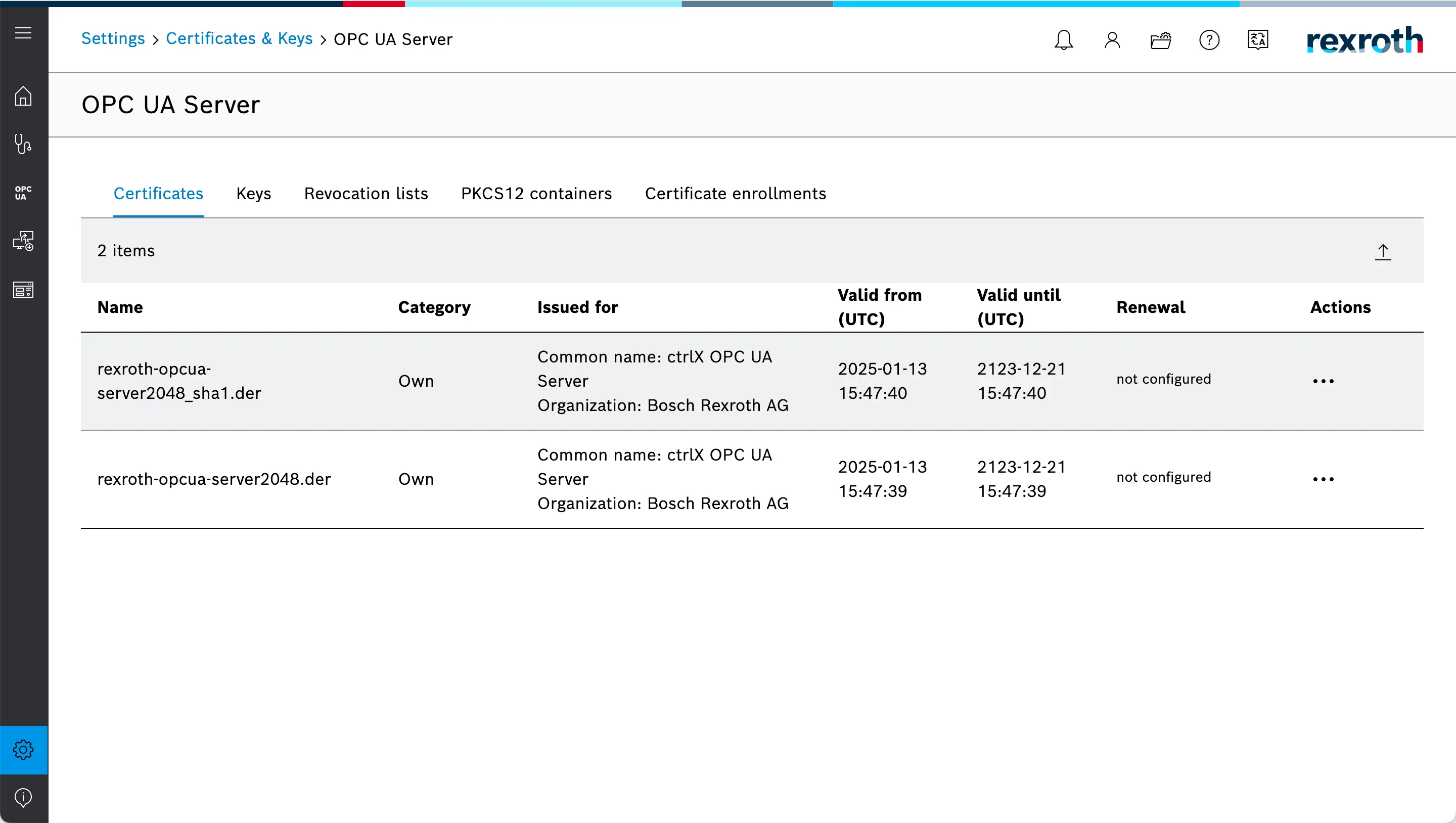Image resolution: width=1456 pixels, height=823 pixels.
Task: Open the help question mark
Action: (1209, 40)
